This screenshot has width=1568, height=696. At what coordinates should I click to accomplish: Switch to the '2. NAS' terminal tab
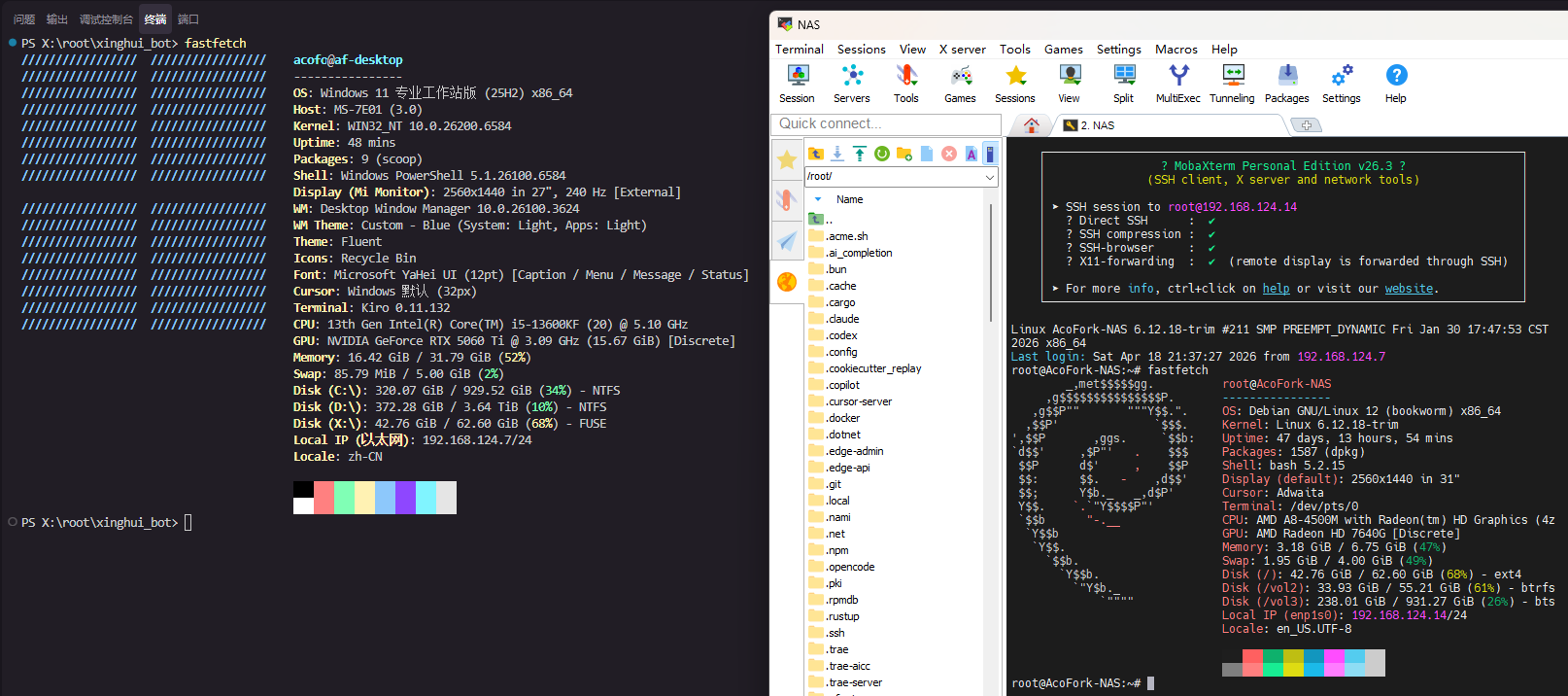coord(1170,125)
